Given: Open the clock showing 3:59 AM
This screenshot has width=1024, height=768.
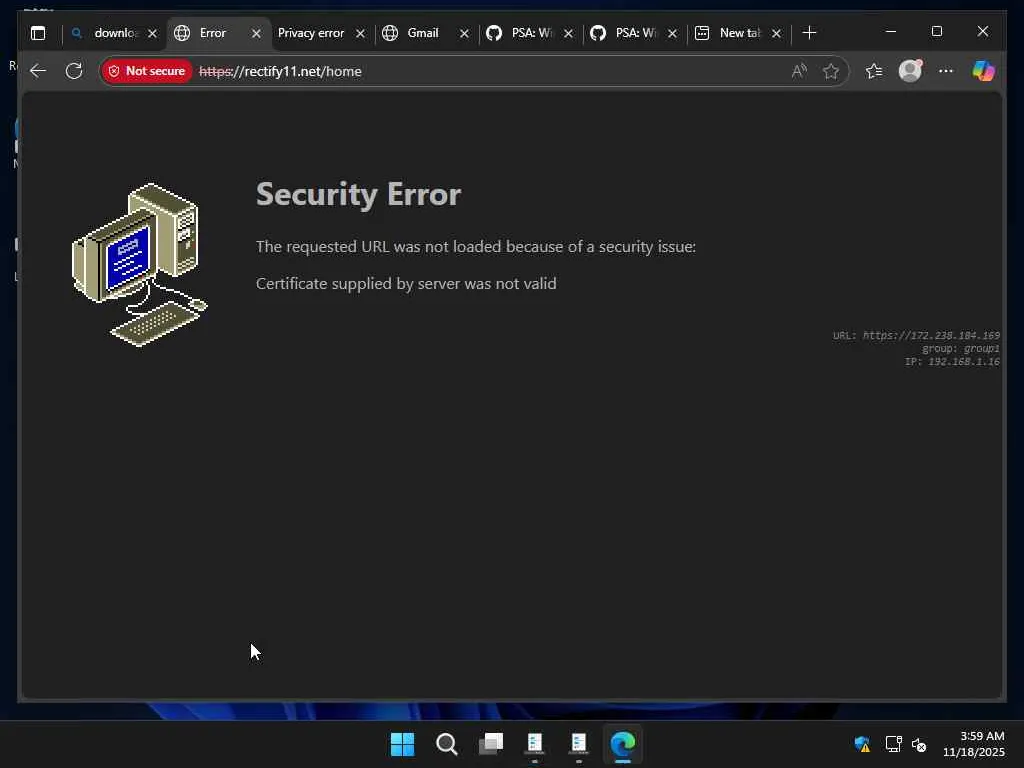Looking at the screenshot, I should point(974,744).
